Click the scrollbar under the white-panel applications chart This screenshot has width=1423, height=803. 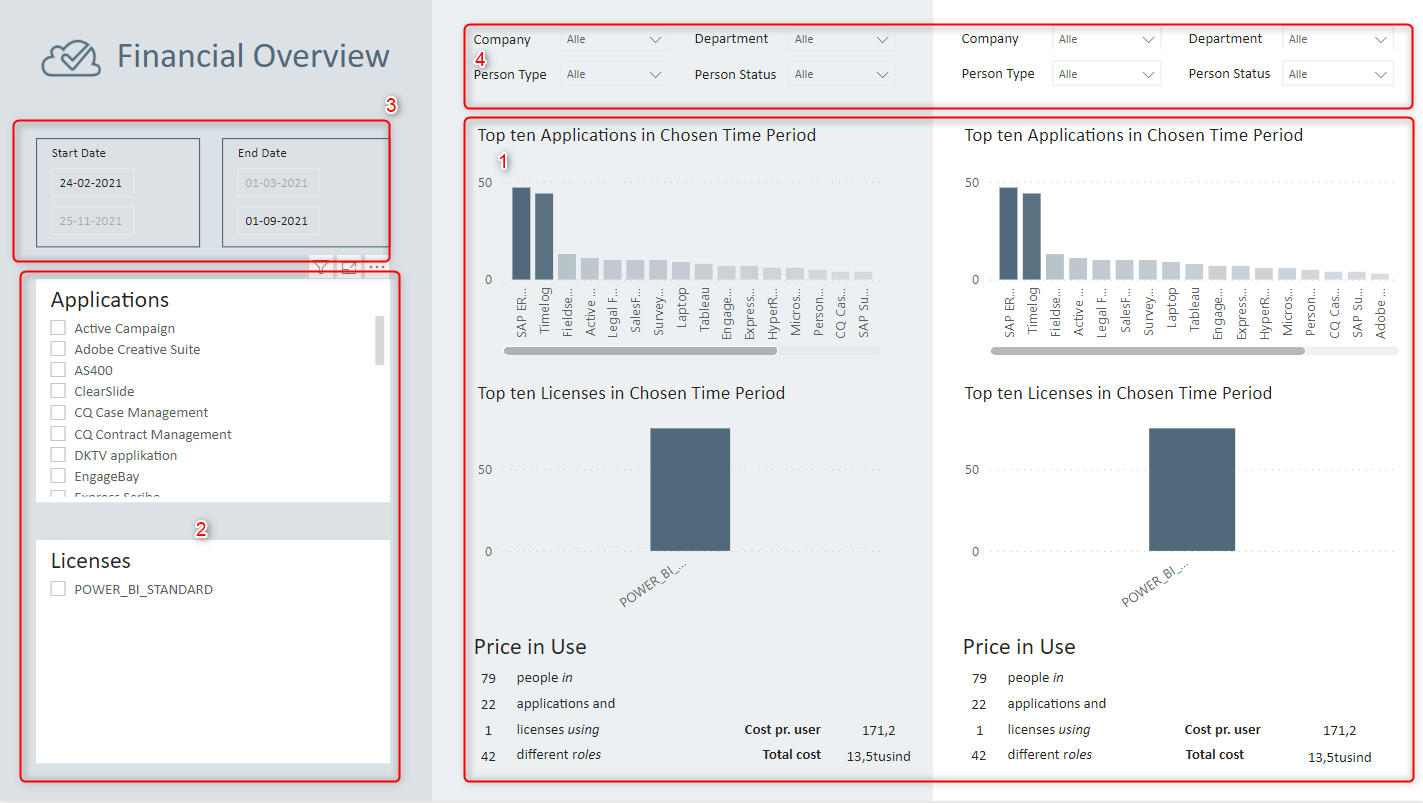coord(1147,351)
